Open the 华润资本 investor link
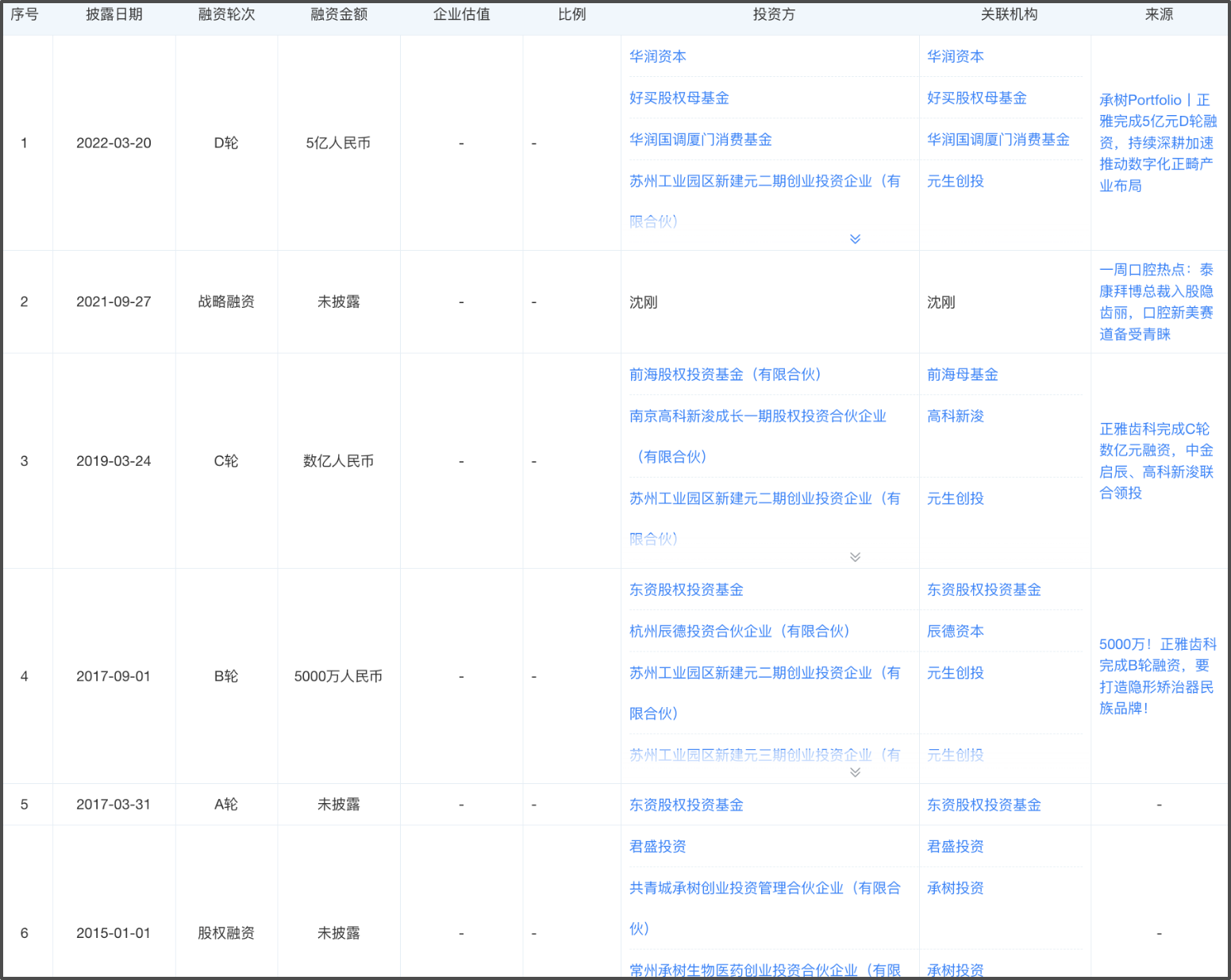Screen dimensions: 1231x980 [x=656, y=56]
